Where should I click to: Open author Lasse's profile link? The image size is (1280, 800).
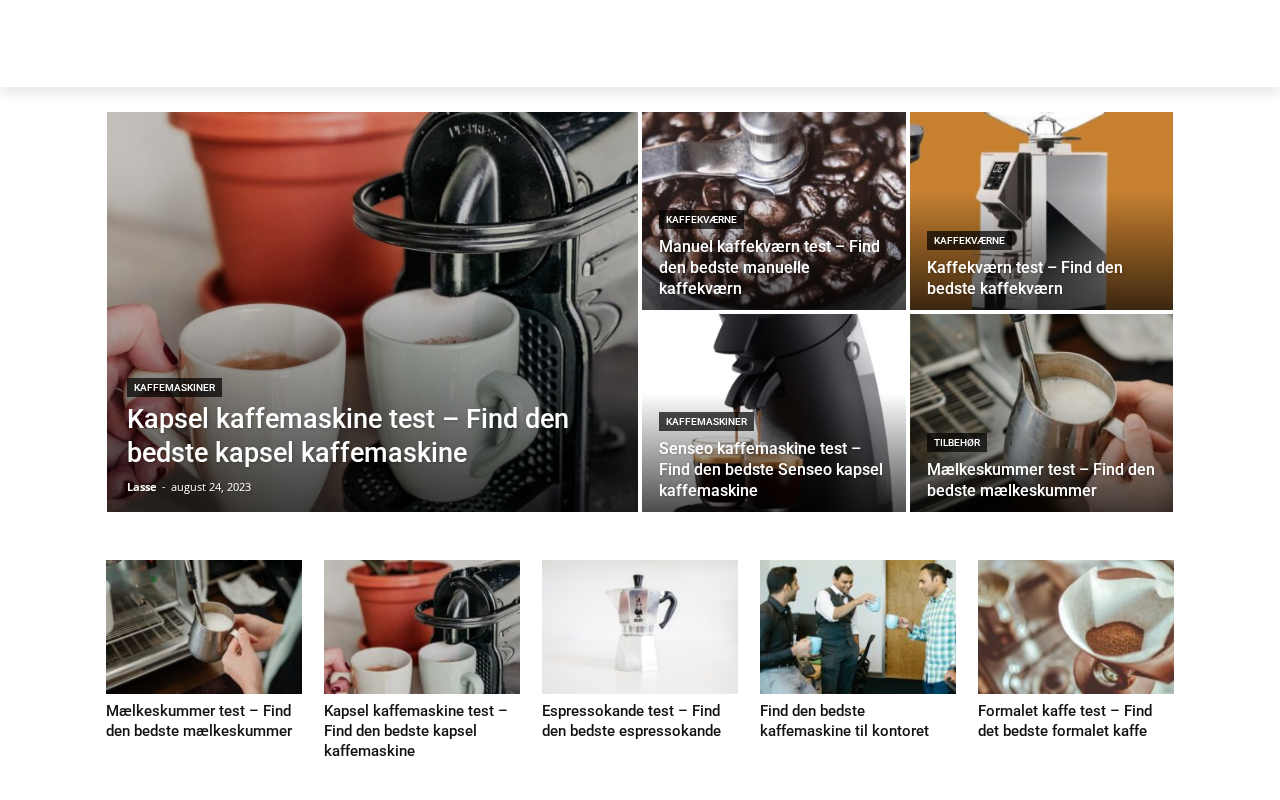point(141,487)
